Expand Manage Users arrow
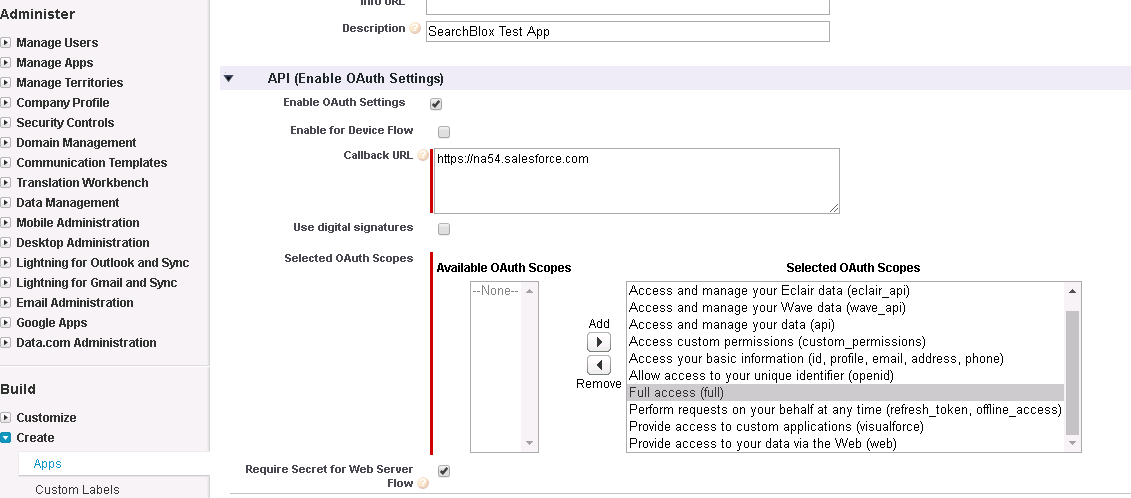Image resolution: width=1131 pixels, height=498 pixels. pyautogui.click(x=6, y=43)
